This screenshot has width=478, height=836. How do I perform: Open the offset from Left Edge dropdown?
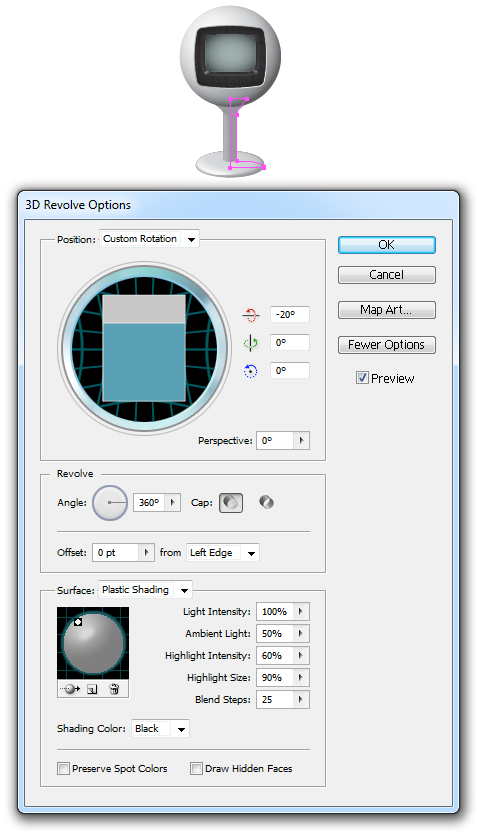[223, 553]
